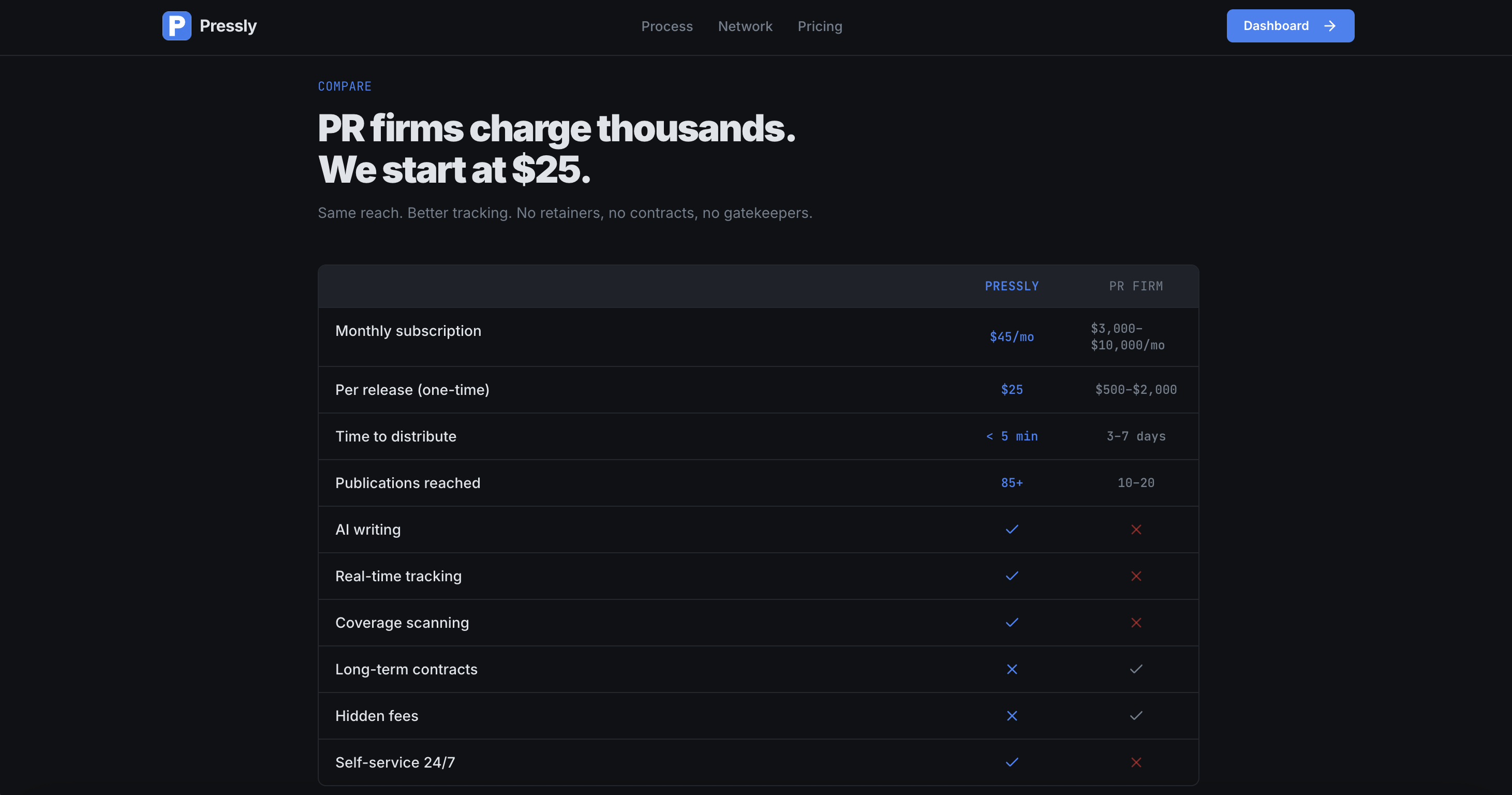1512x795 pixels.
Task: Click the red X for Self-service 24/7 under PR FIRM
Action: tap(1136, 762)
